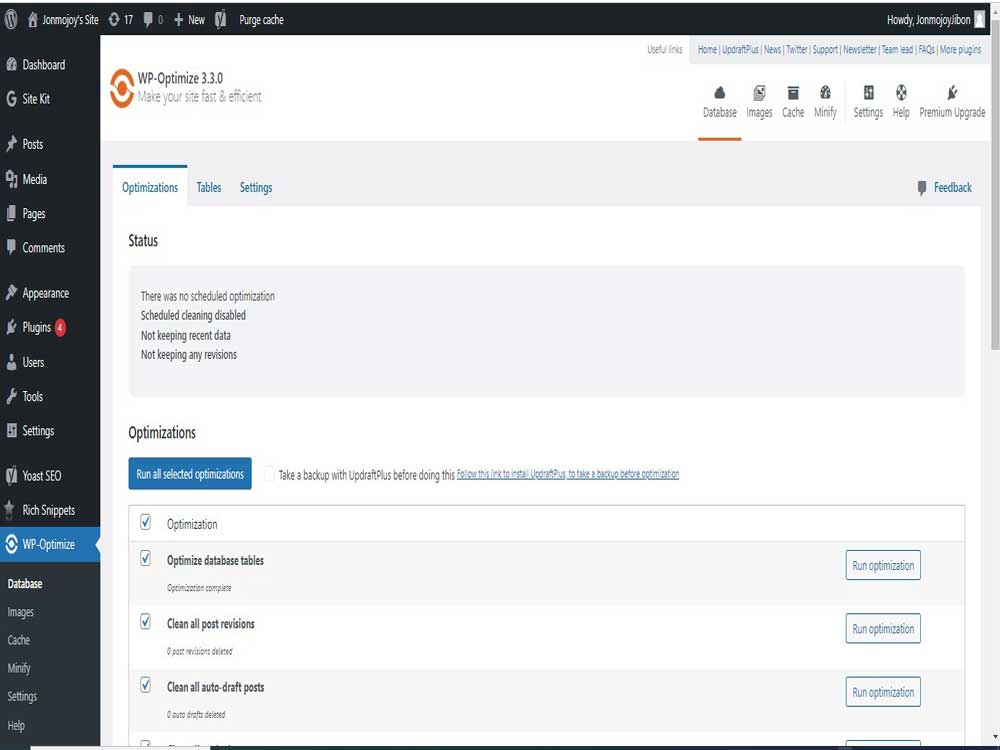Screen dimensions: 1000x750
Task: Open Settings submenu under WP-Optimize
Action: [x=22, y=696]
